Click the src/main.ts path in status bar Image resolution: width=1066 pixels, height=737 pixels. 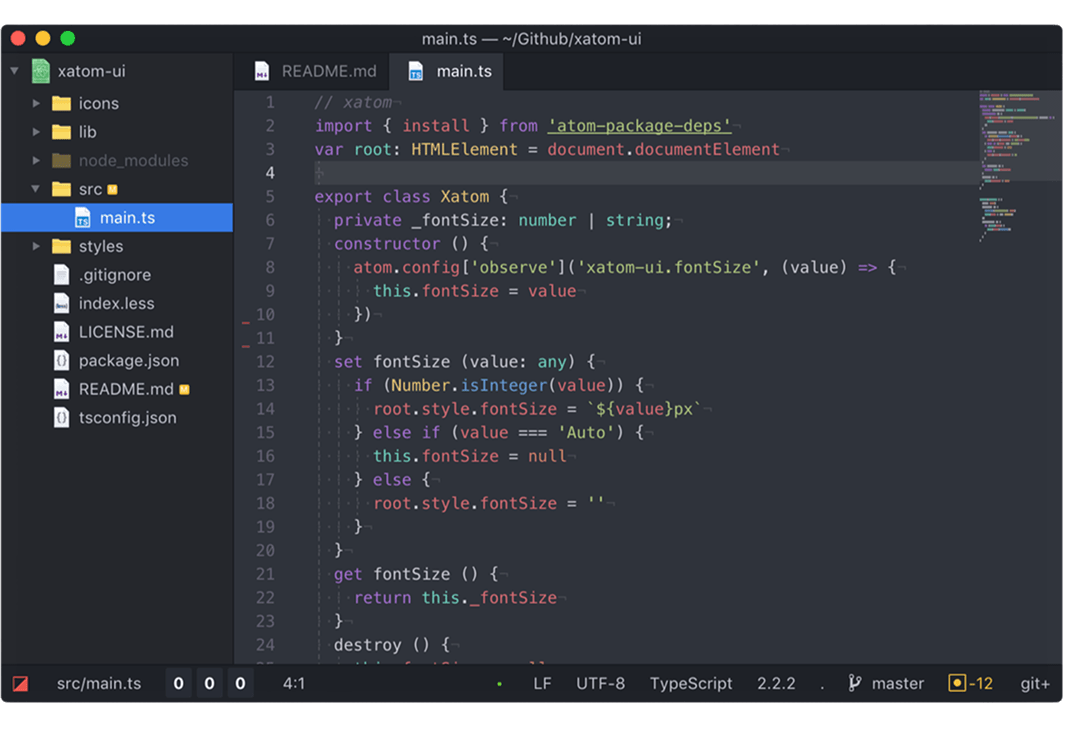[99, 683]
